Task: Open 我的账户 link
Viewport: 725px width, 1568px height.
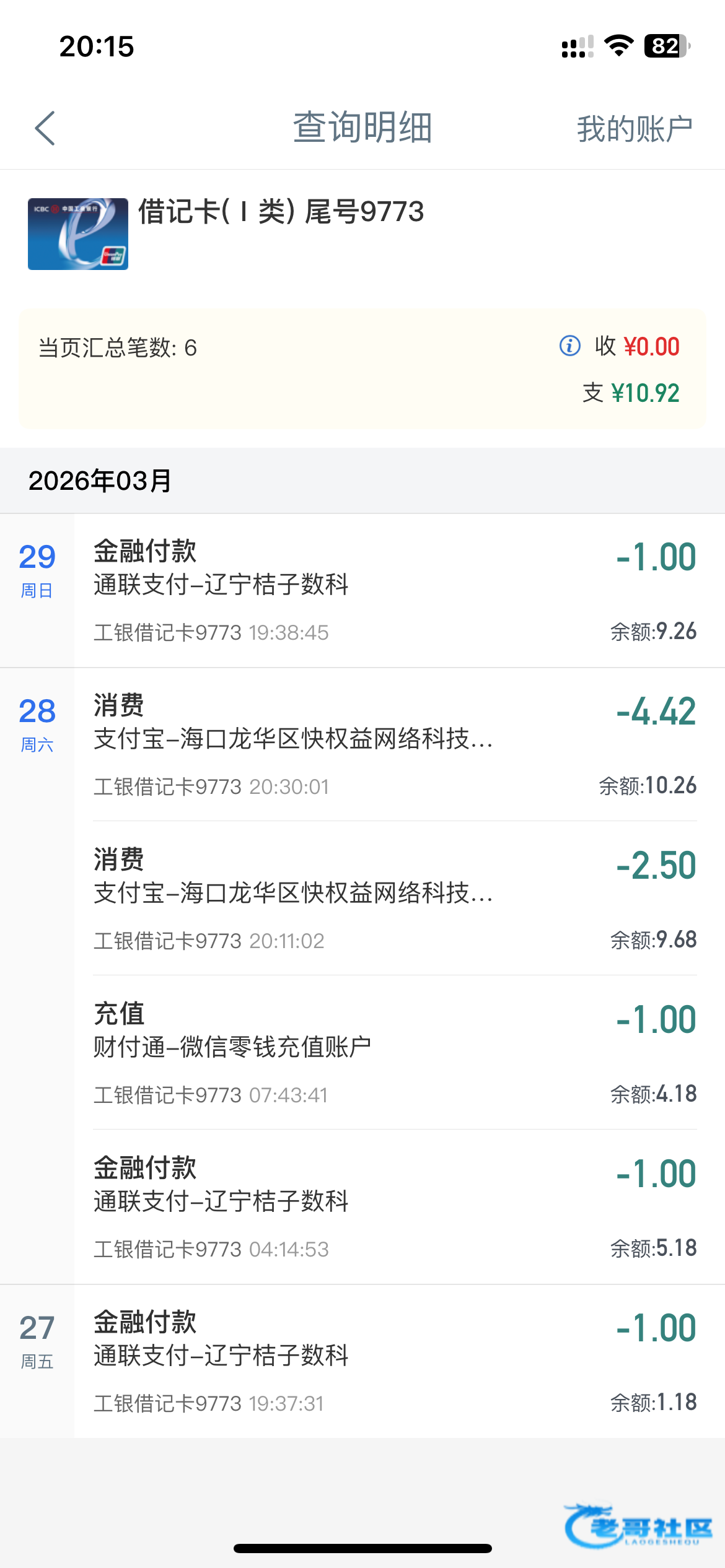Action: [x=634, y=129]
